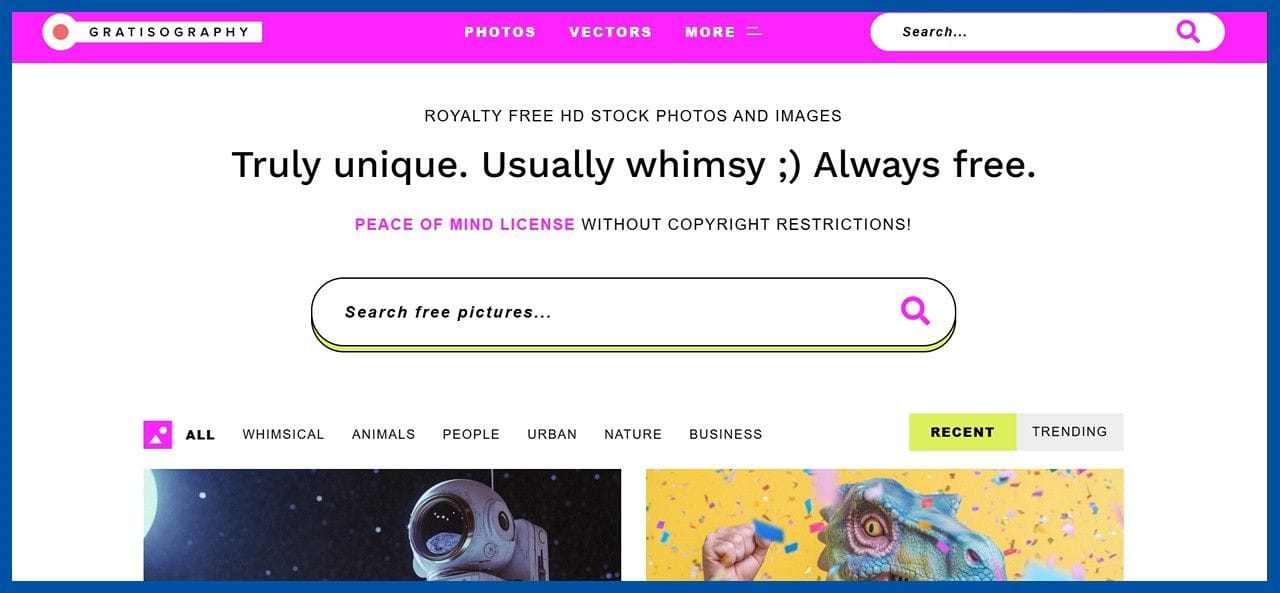Filter photos by ANIMALS category
The height and width of the screenshot is (593, 1280).
click(x=383, y=435)
